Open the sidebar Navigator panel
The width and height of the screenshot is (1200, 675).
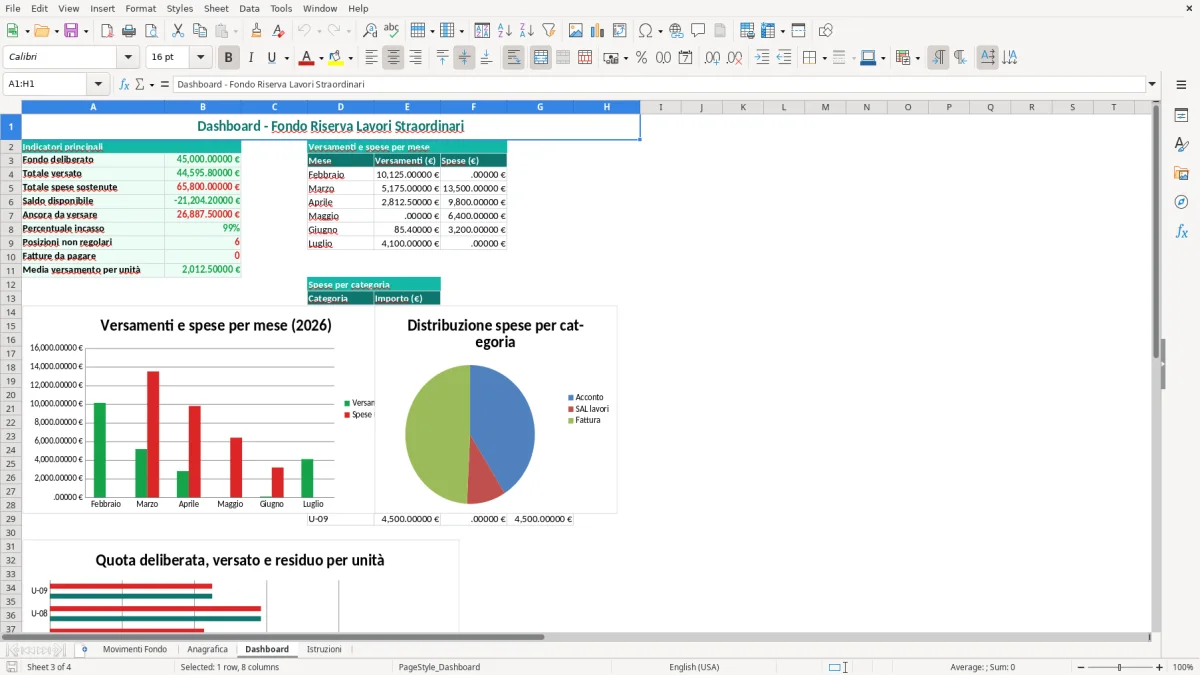coord(1181,202)
